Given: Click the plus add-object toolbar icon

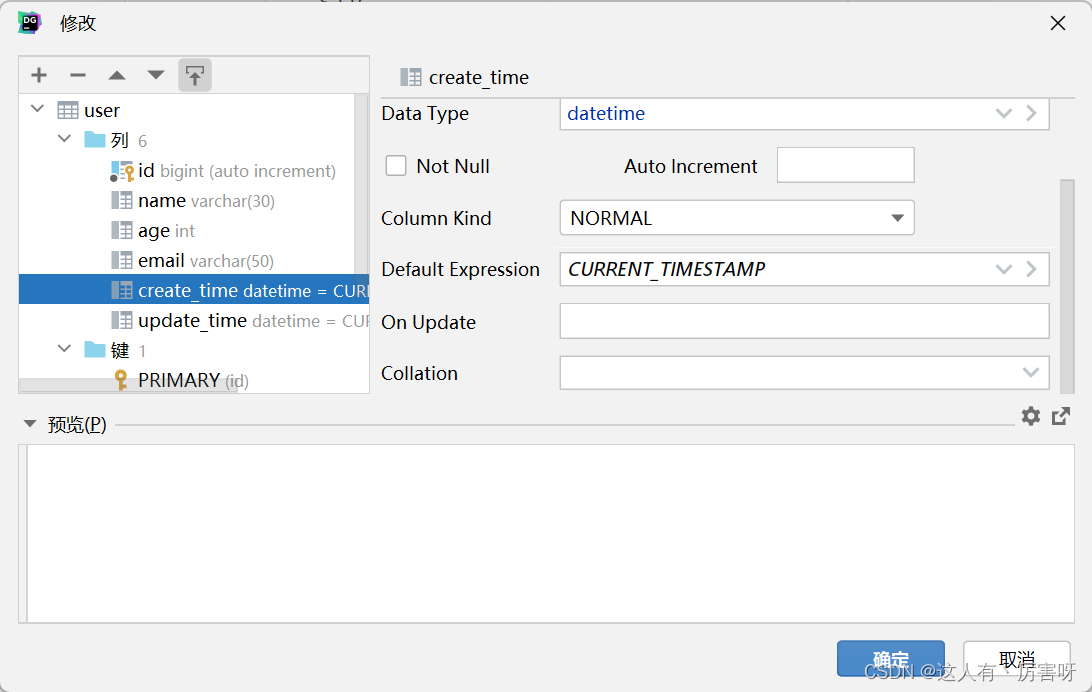Looking at the screenshot, I should pos(39,75).
